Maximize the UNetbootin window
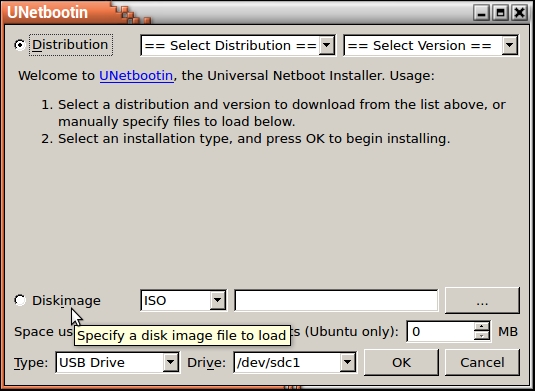The height and width of the screenshot is (391, 535). 501,13
